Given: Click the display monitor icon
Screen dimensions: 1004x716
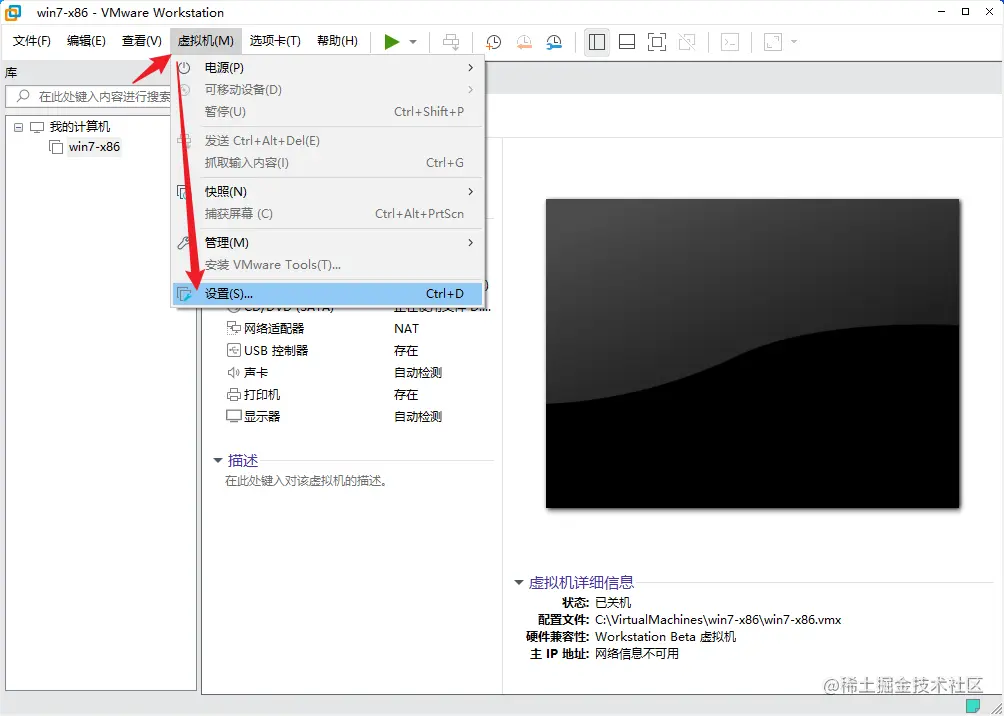Looking at the screenshot, I should [x=234, y=416].
